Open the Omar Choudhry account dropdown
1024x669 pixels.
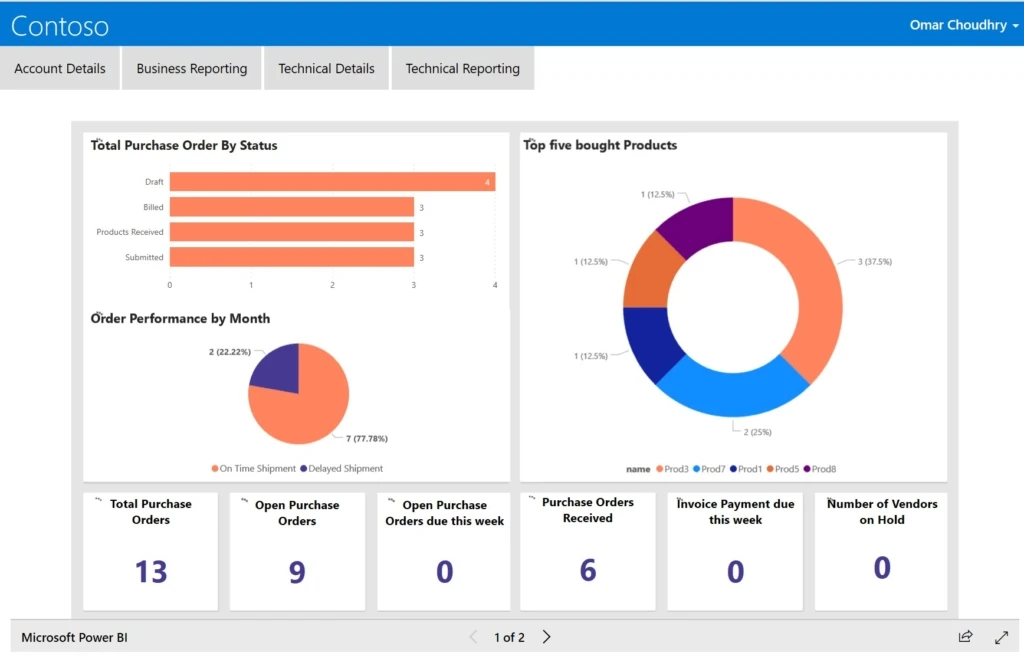(x=962, y=25)
